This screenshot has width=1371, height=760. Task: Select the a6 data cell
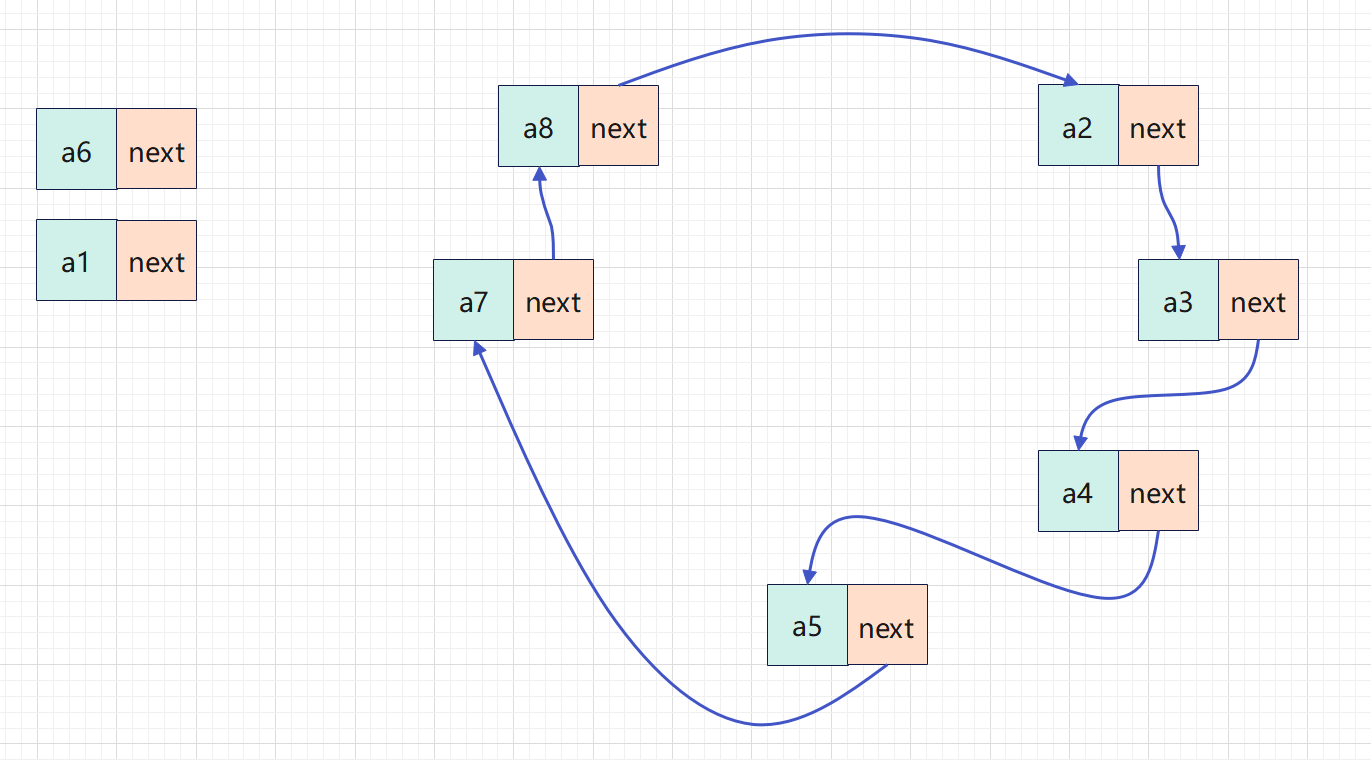click(x=77, y=149)
